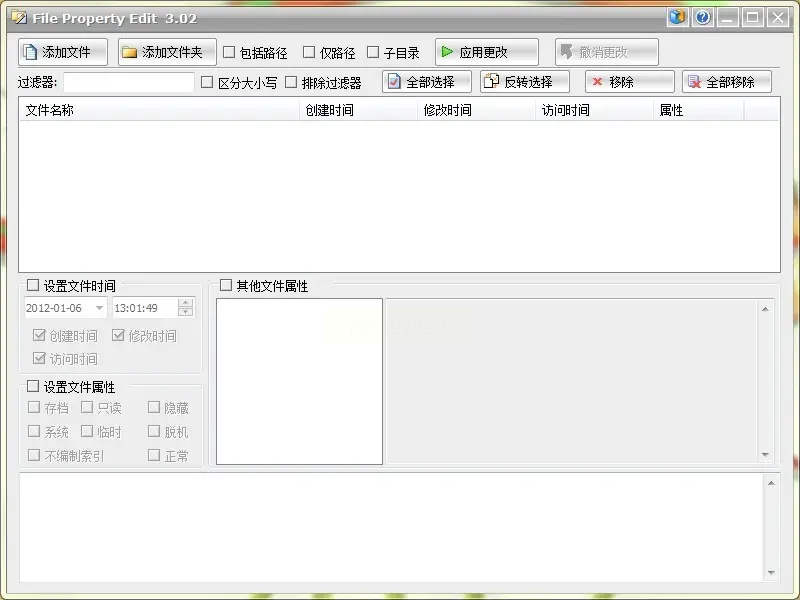Enable the 包括路径 checkbox
This screenshot has width=800, height=600.
click(x=229, y=52)
